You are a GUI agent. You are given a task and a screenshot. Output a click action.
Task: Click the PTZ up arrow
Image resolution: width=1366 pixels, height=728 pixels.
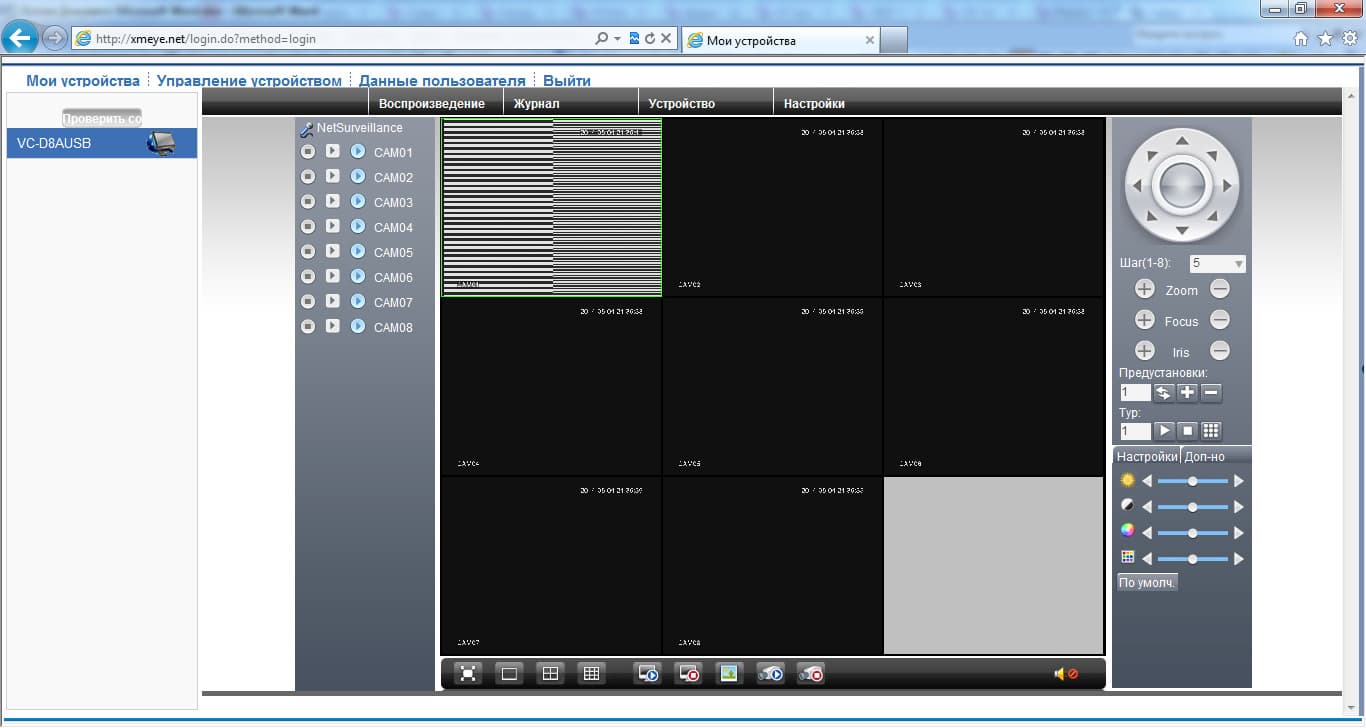(1182, 140)
